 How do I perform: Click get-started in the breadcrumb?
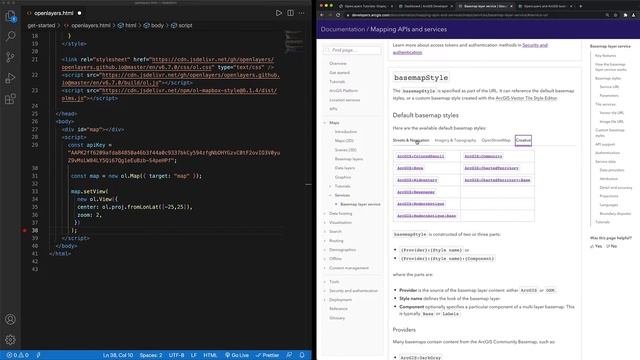[41, 25]
